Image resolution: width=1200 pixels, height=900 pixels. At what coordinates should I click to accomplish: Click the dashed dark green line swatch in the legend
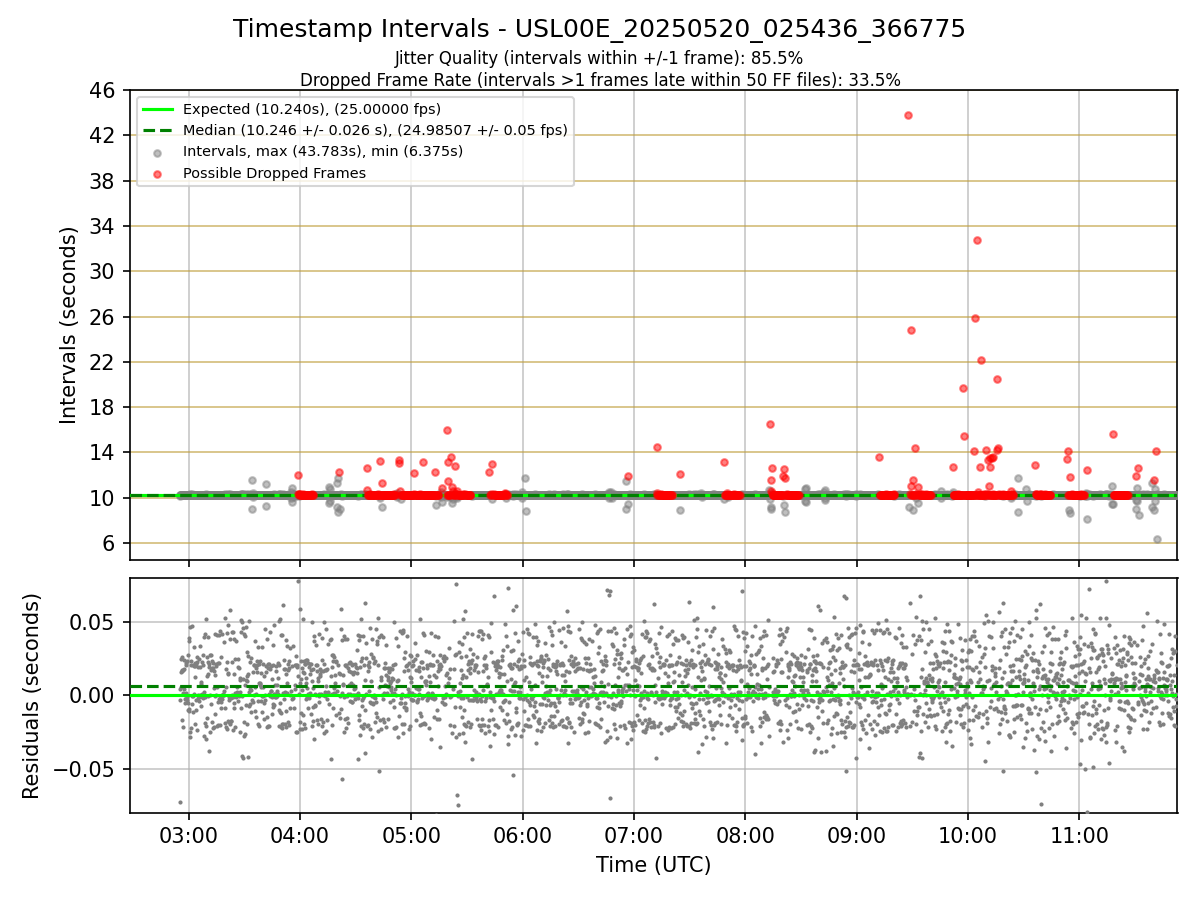(158, 130)
